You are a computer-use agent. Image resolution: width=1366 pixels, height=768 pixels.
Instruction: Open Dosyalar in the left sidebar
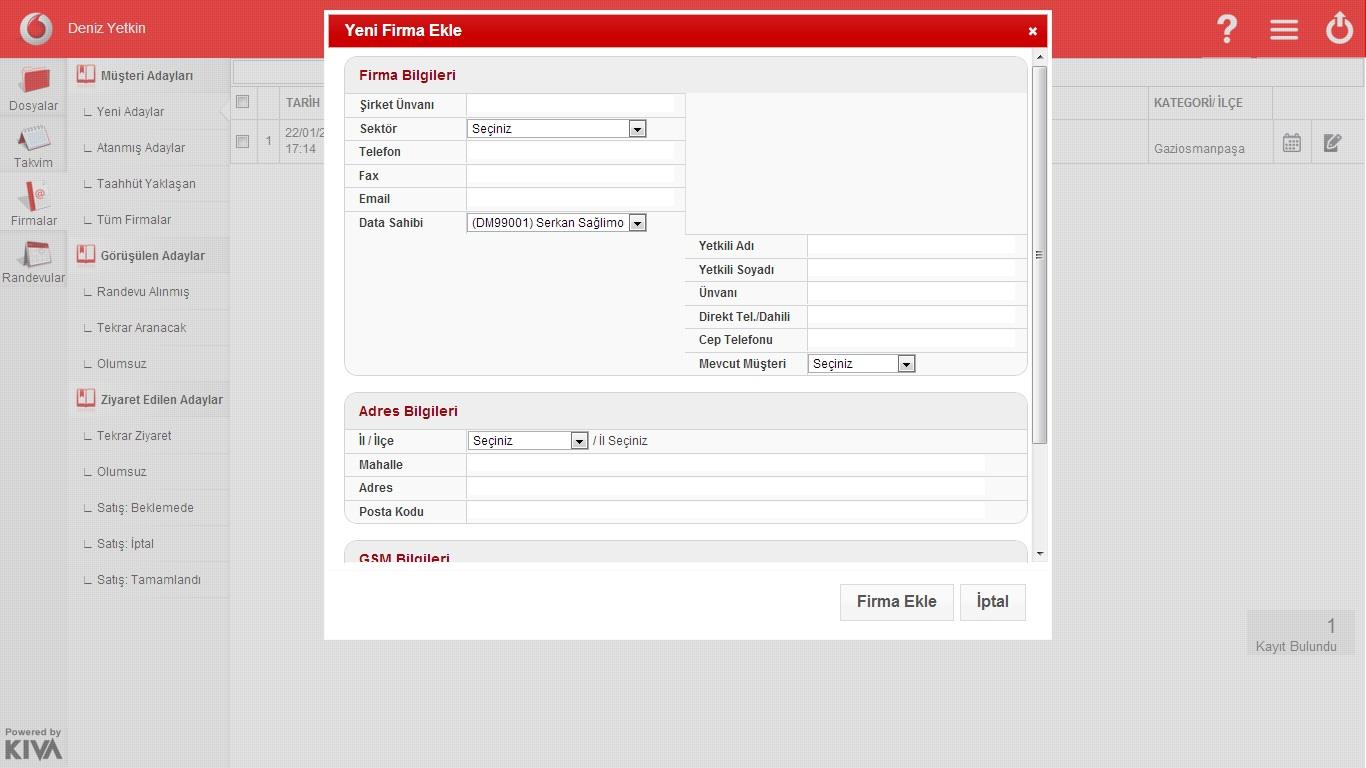click(x=34, y=89)
